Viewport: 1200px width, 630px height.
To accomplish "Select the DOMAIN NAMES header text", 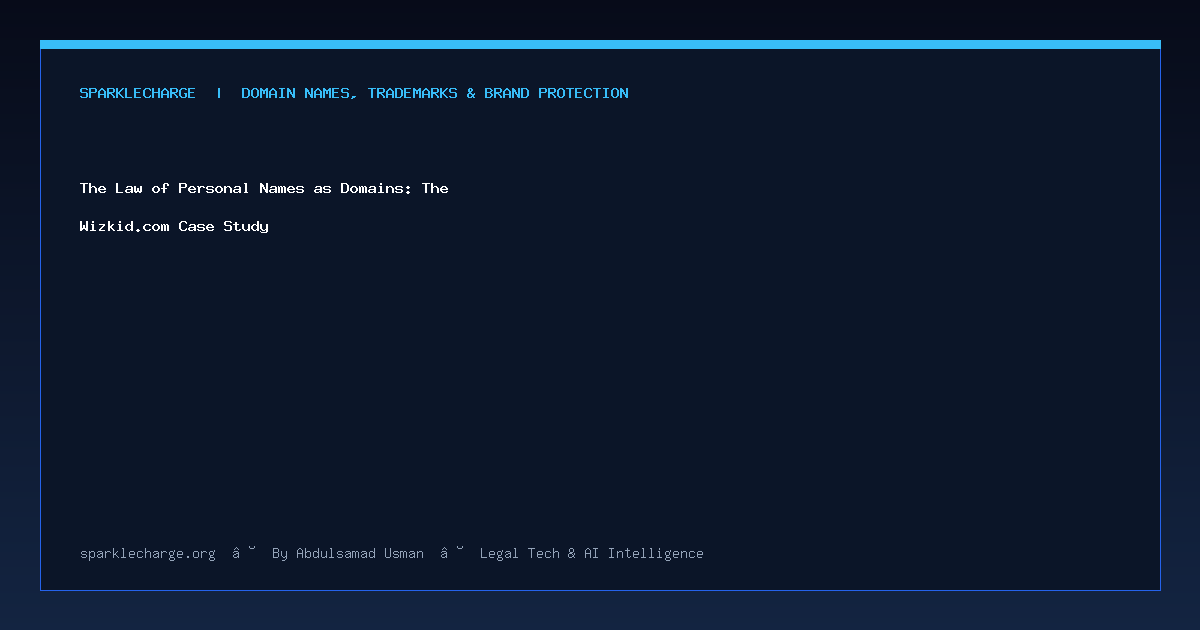I will 299,93.
